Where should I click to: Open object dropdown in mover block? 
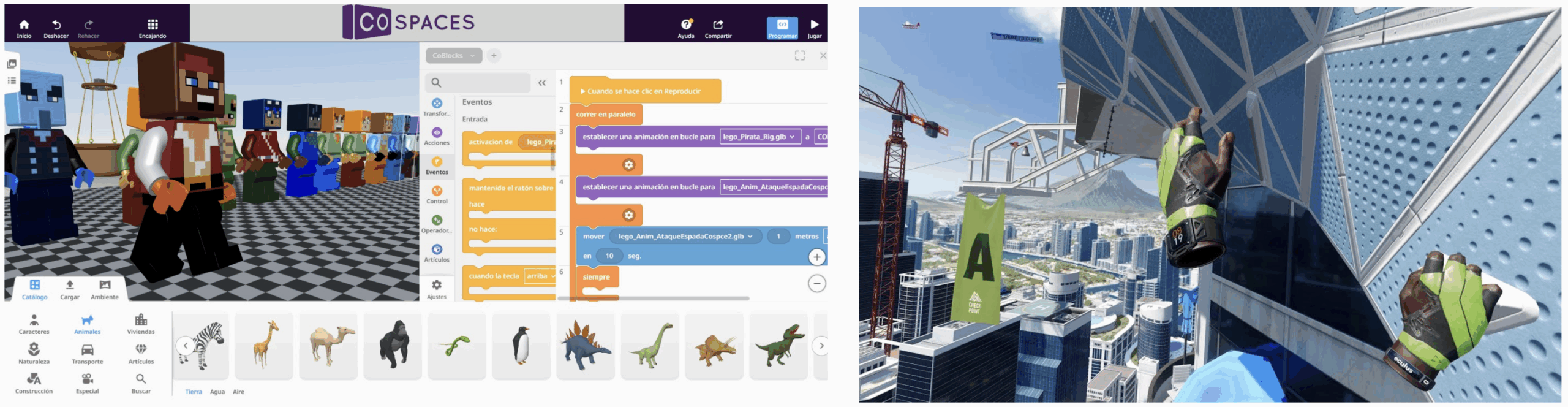click(x=686, y=236)
